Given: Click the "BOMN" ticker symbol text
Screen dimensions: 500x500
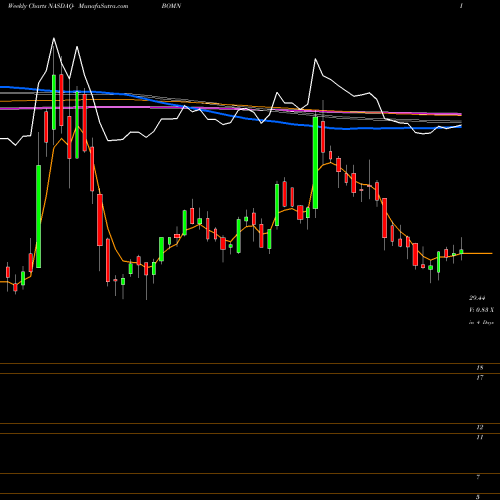Looking at the screenshot, I should [x=171, y=6].
